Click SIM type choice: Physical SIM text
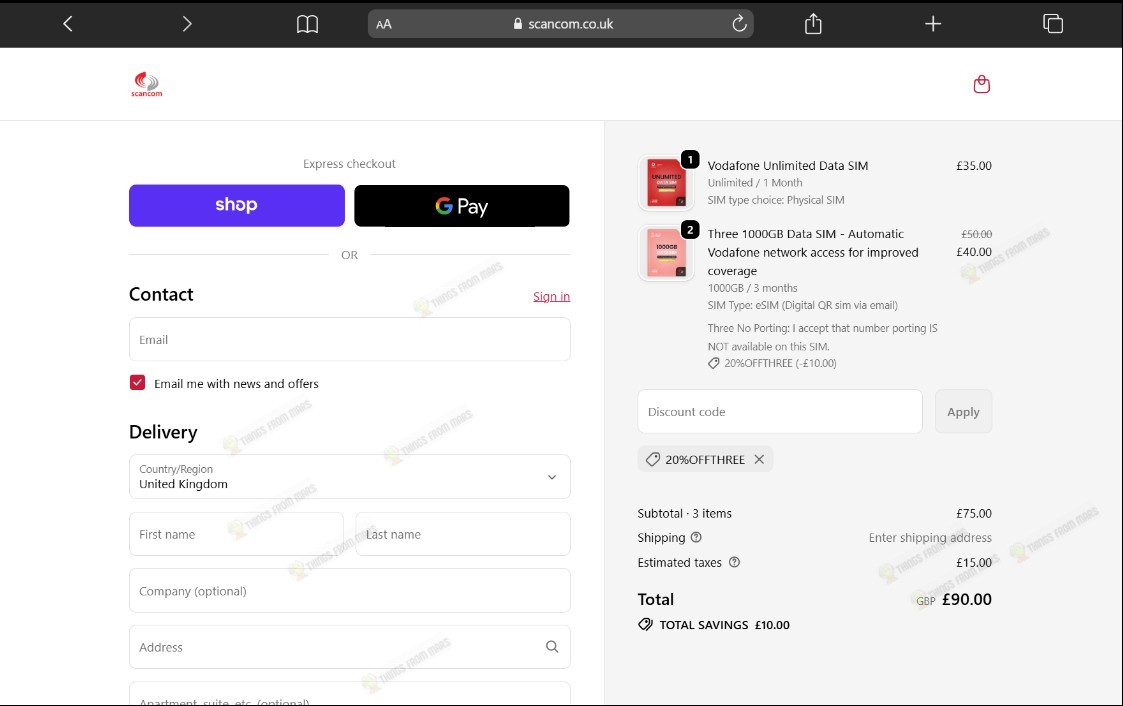This screenshot has height=706, width=1123. 776,200
